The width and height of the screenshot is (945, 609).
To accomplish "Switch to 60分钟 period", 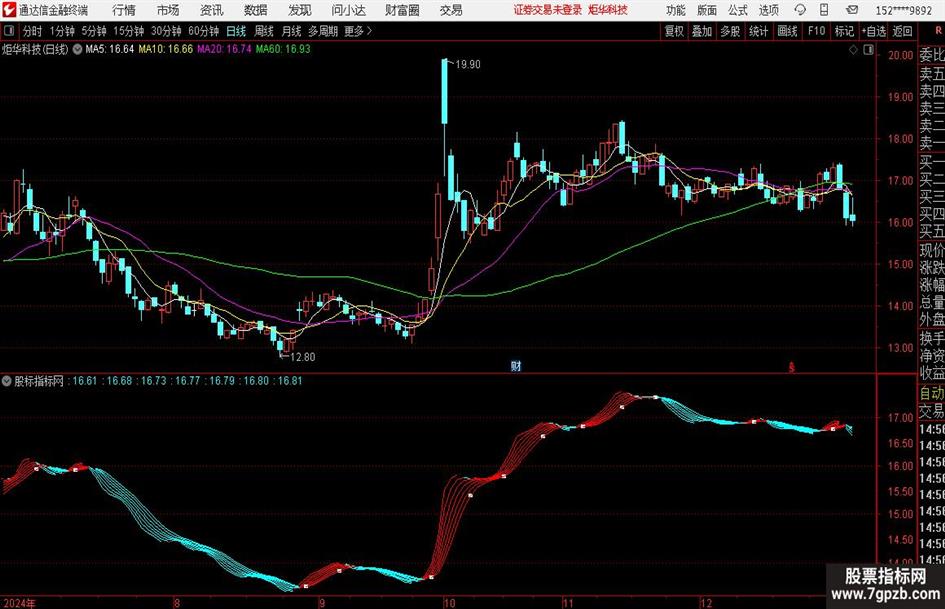I will pyautogui.click(x=204, y=31).
